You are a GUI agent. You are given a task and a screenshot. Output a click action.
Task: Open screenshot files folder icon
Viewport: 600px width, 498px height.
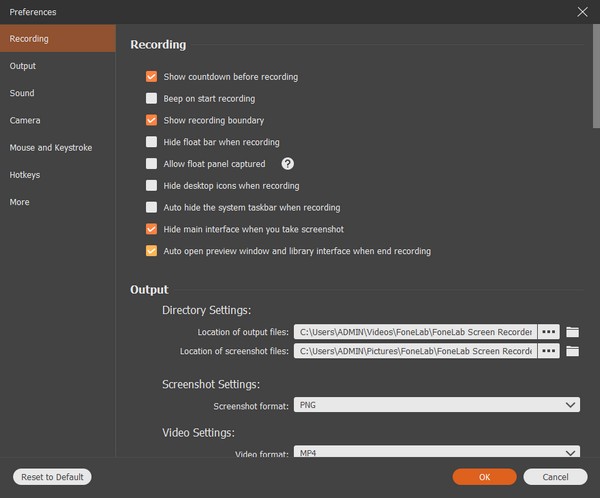tap(572, 351)
